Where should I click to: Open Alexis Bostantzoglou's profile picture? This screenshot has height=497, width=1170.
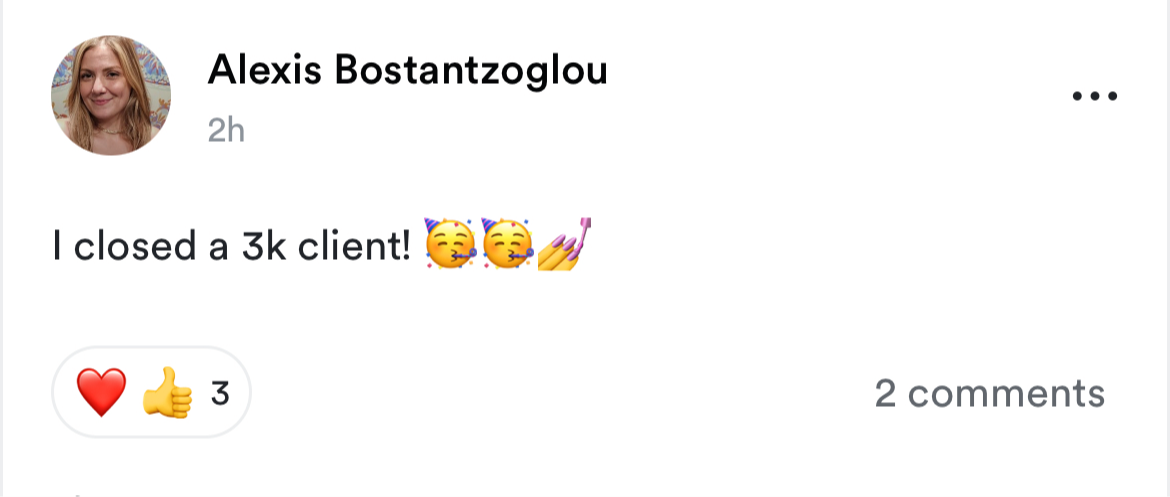[x=110, y=96]
